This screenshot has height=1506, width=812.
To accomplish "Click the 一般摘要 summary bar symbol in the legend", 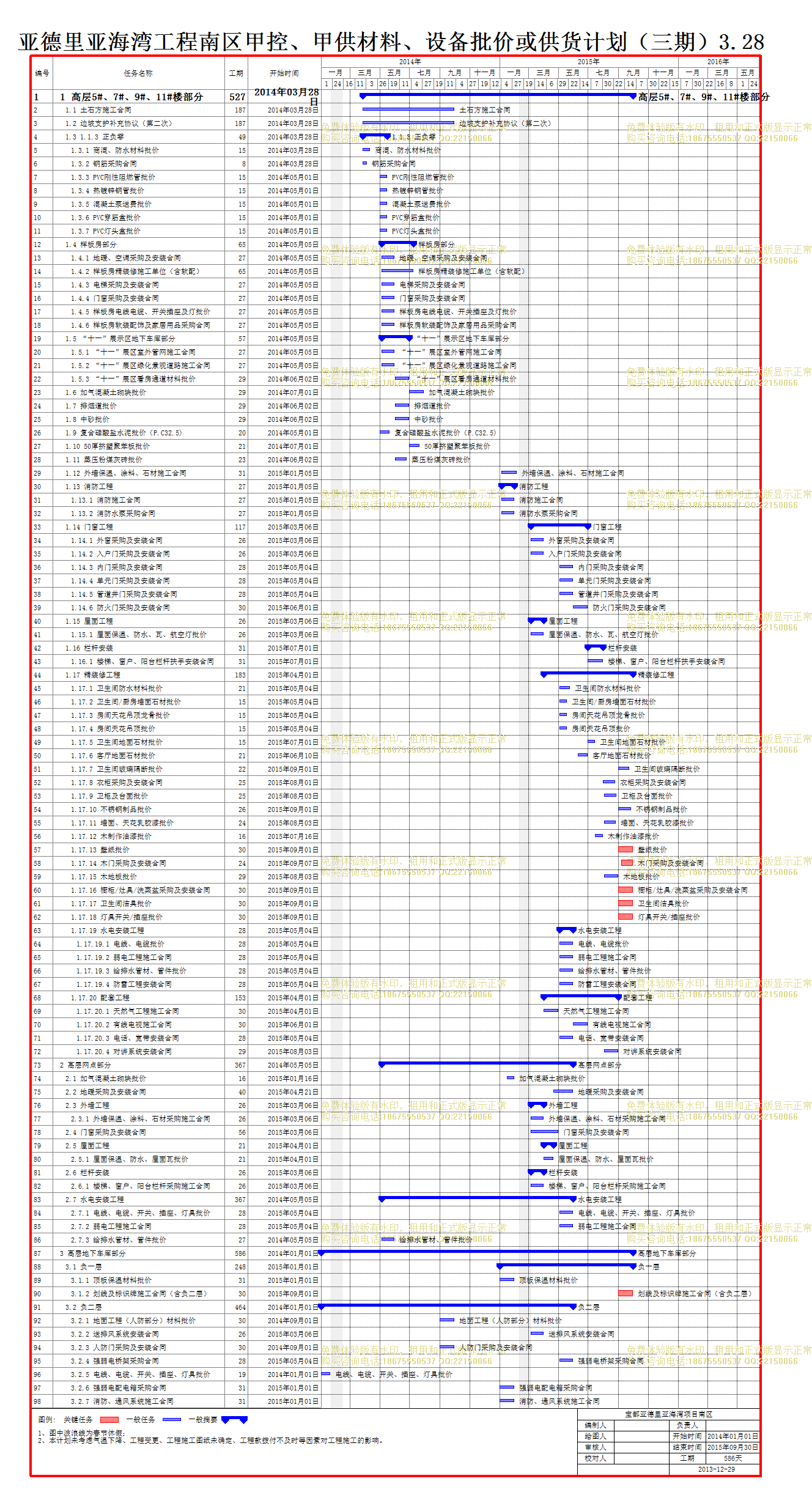I will tap(235, 1420).
